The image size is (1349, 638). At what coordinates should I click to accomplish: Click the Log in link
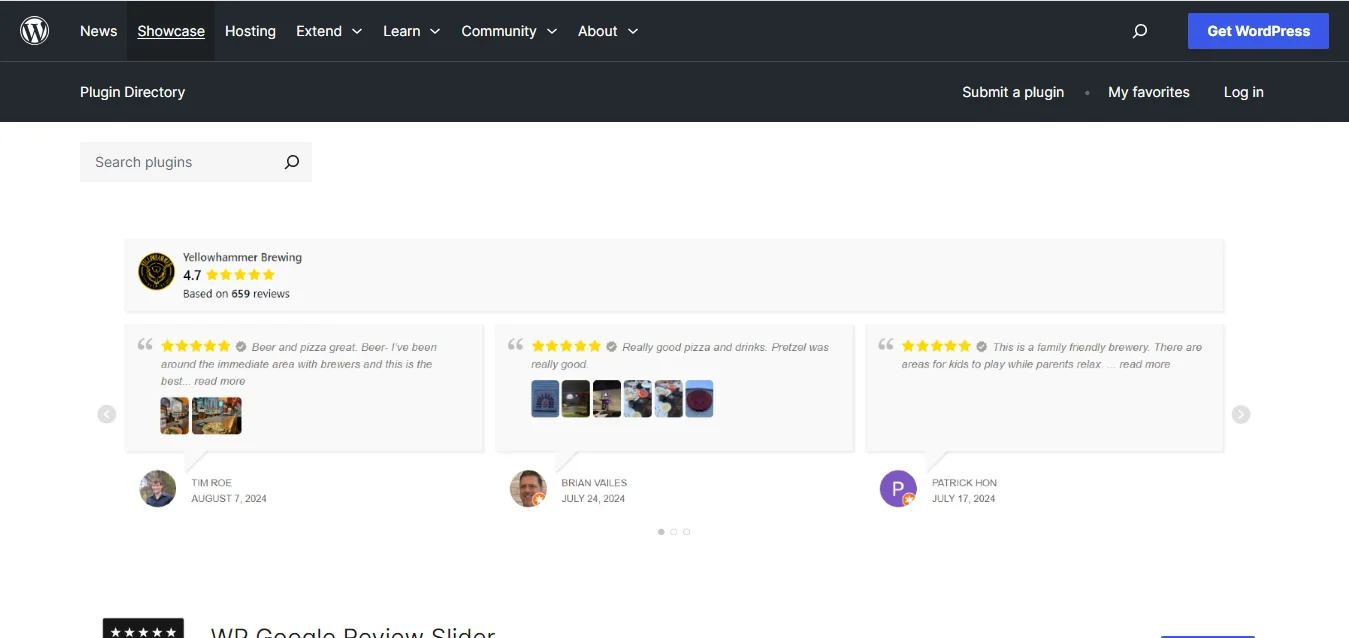point(1244,92)
